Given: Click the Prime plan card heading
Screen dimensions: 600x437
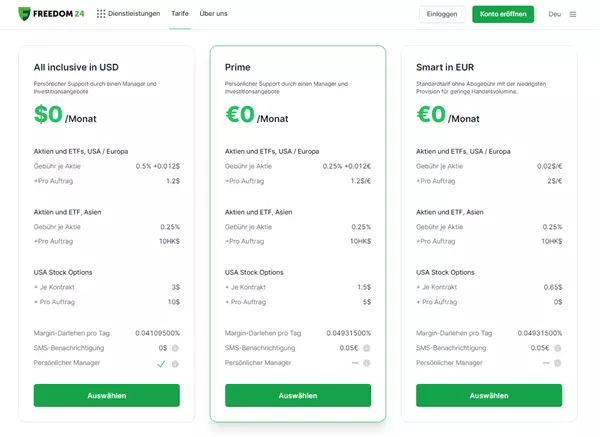Looking at the screenshot, I should tap(238, 67).
